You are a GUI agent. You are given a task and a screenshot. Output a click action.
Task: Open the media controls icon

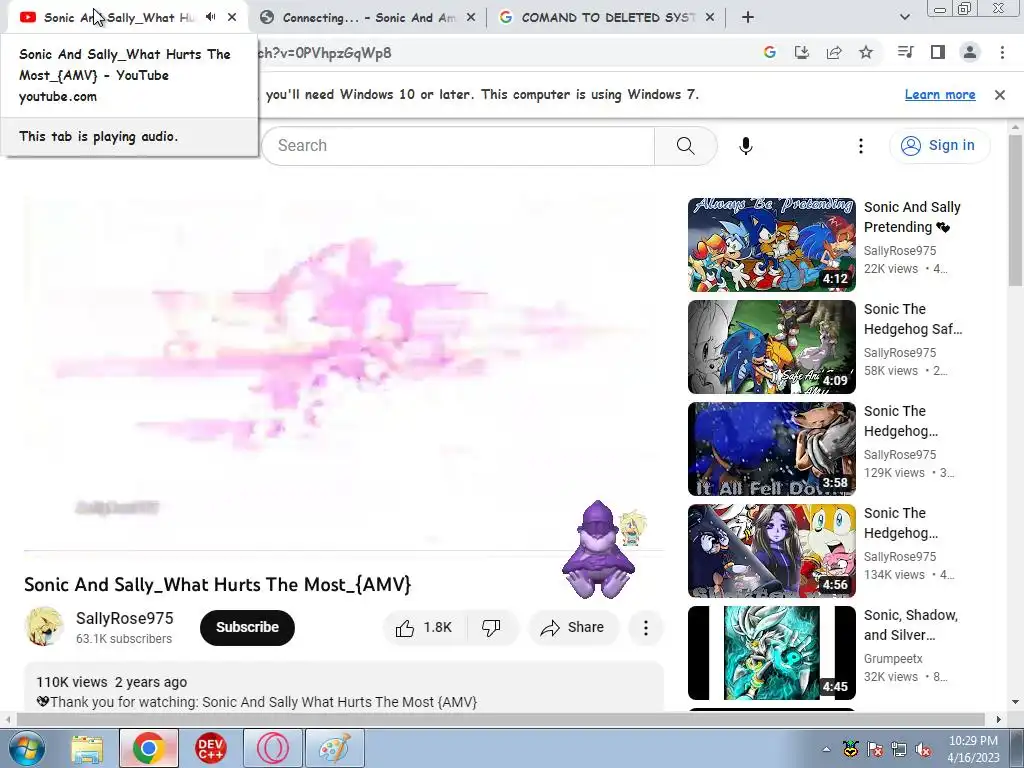[x=905, y=52]
